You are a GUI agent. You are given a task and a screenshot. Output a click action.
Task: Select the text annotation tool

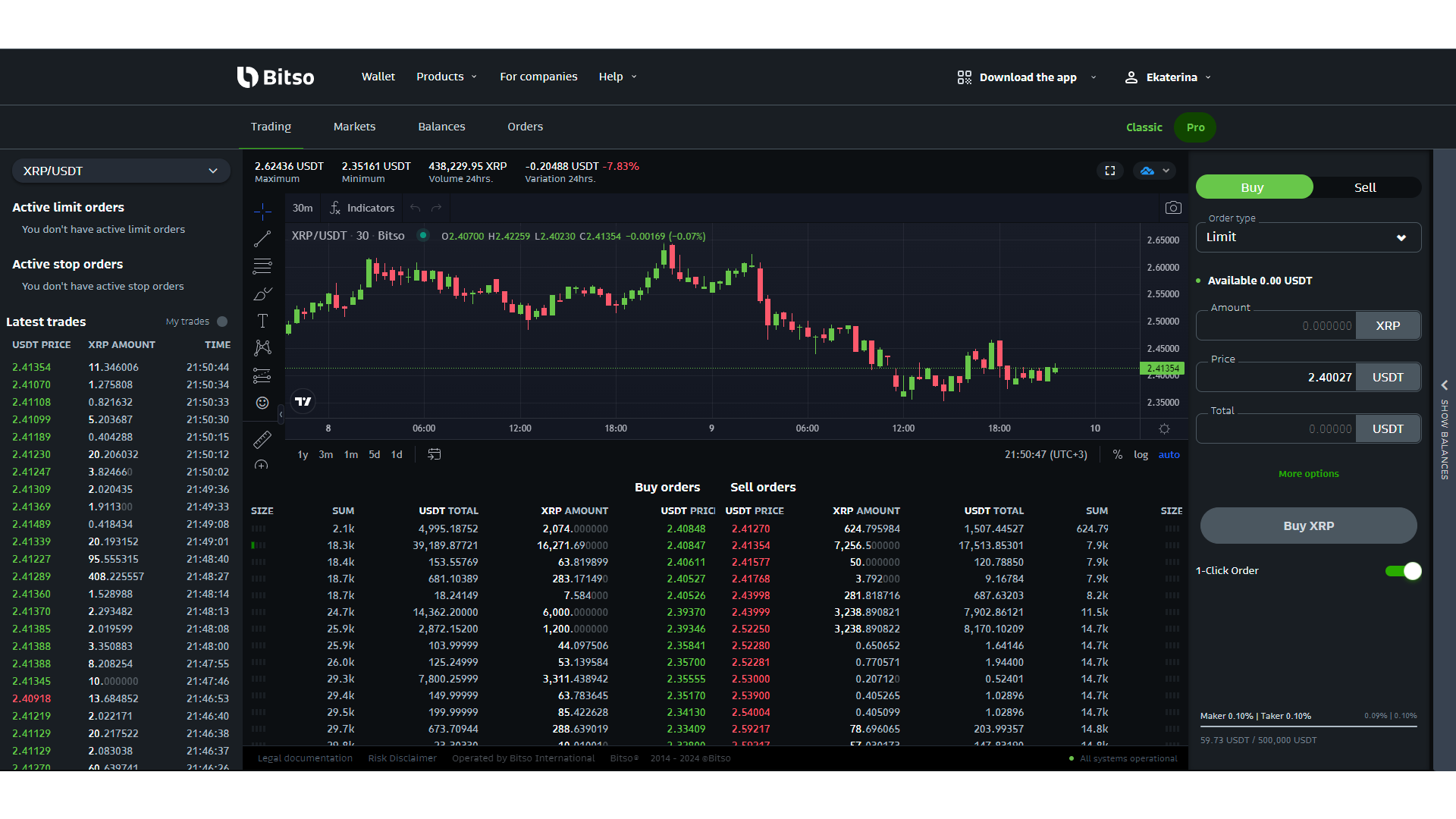[262, 321]
